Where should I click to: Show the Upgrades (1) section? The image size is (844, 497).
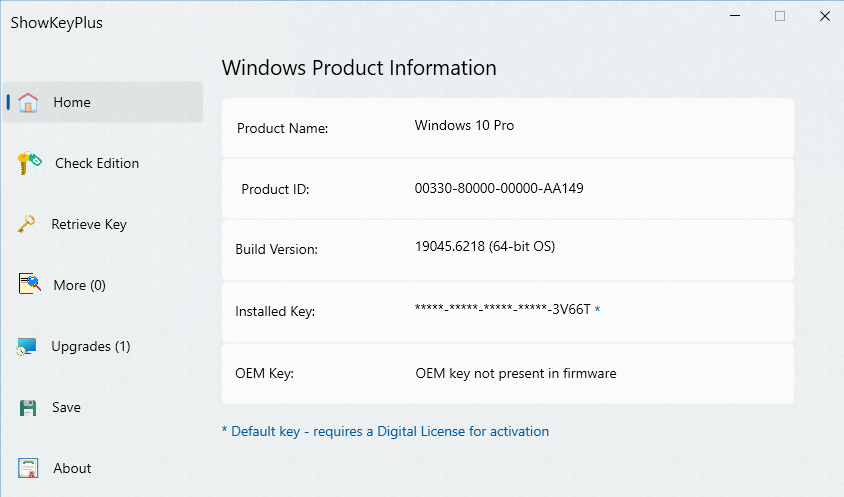pyautogui.click(x=90, y=346)
